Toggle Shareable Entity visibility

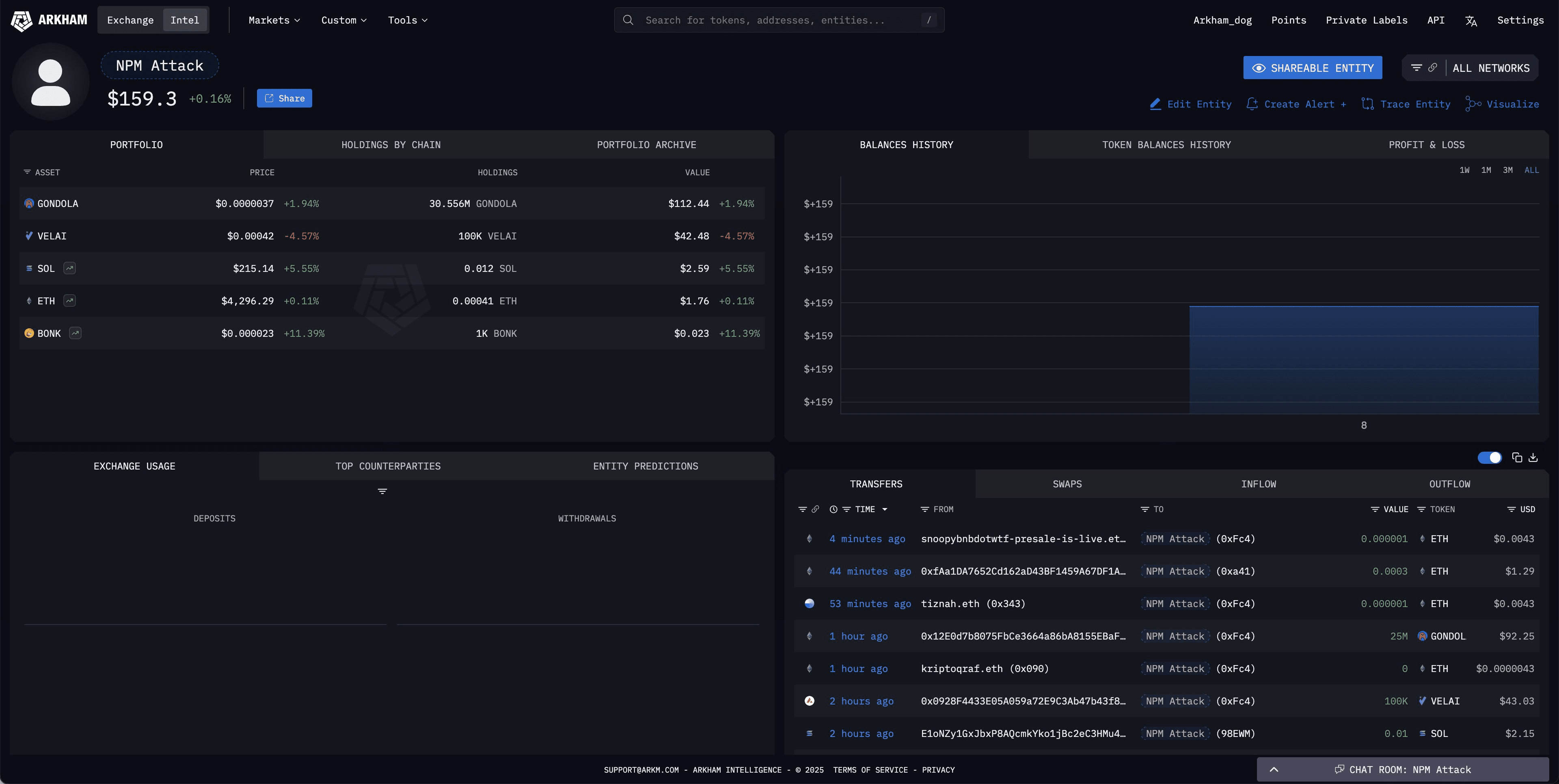tap(1313, 68)
